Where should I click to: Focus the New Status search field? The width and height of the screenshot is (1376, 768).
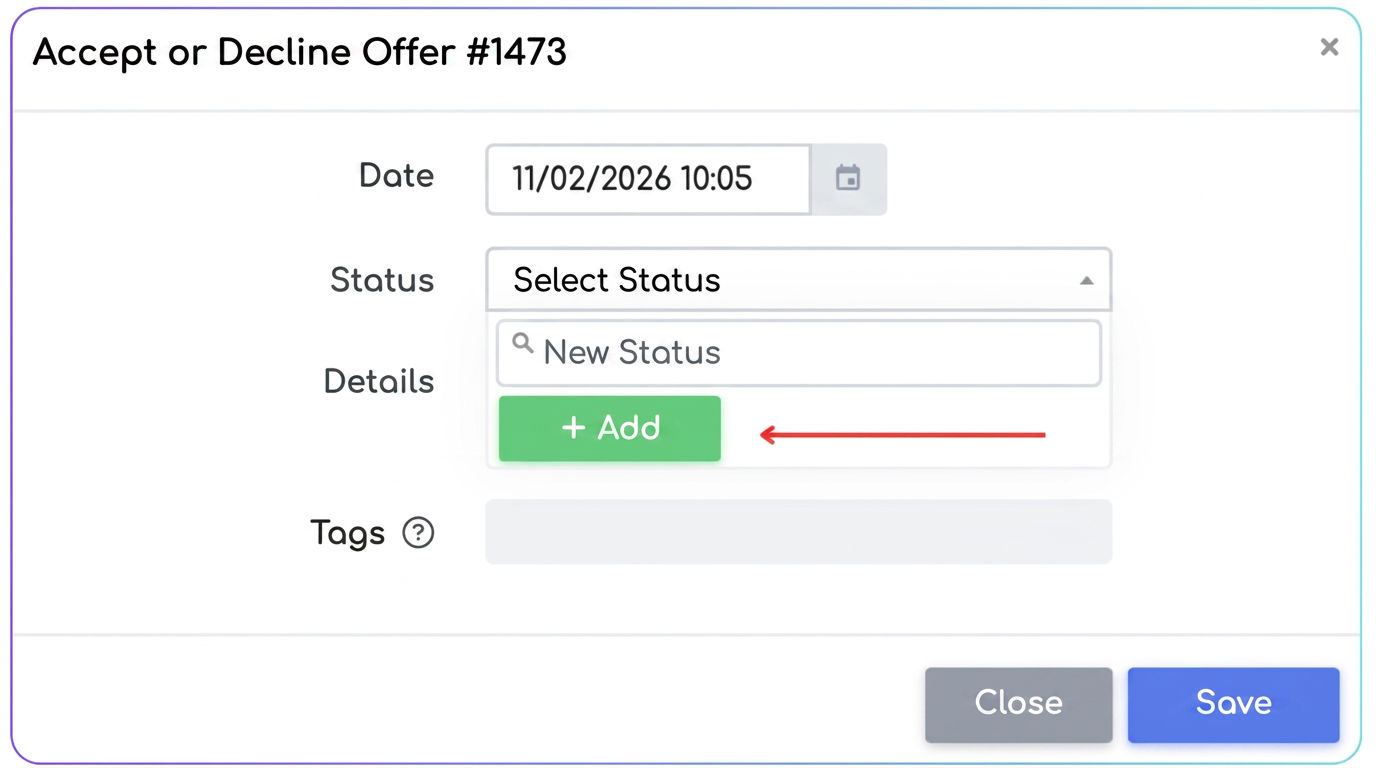tap(799, 353)
